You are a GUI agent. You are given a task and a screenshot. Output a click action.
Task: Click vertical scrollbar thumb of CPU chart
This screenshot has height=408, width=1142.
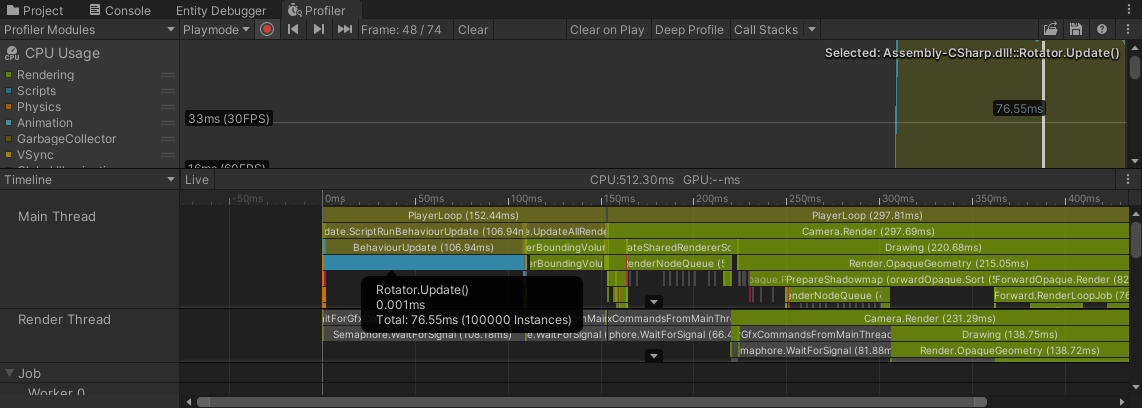click(x=1135, y=68)
